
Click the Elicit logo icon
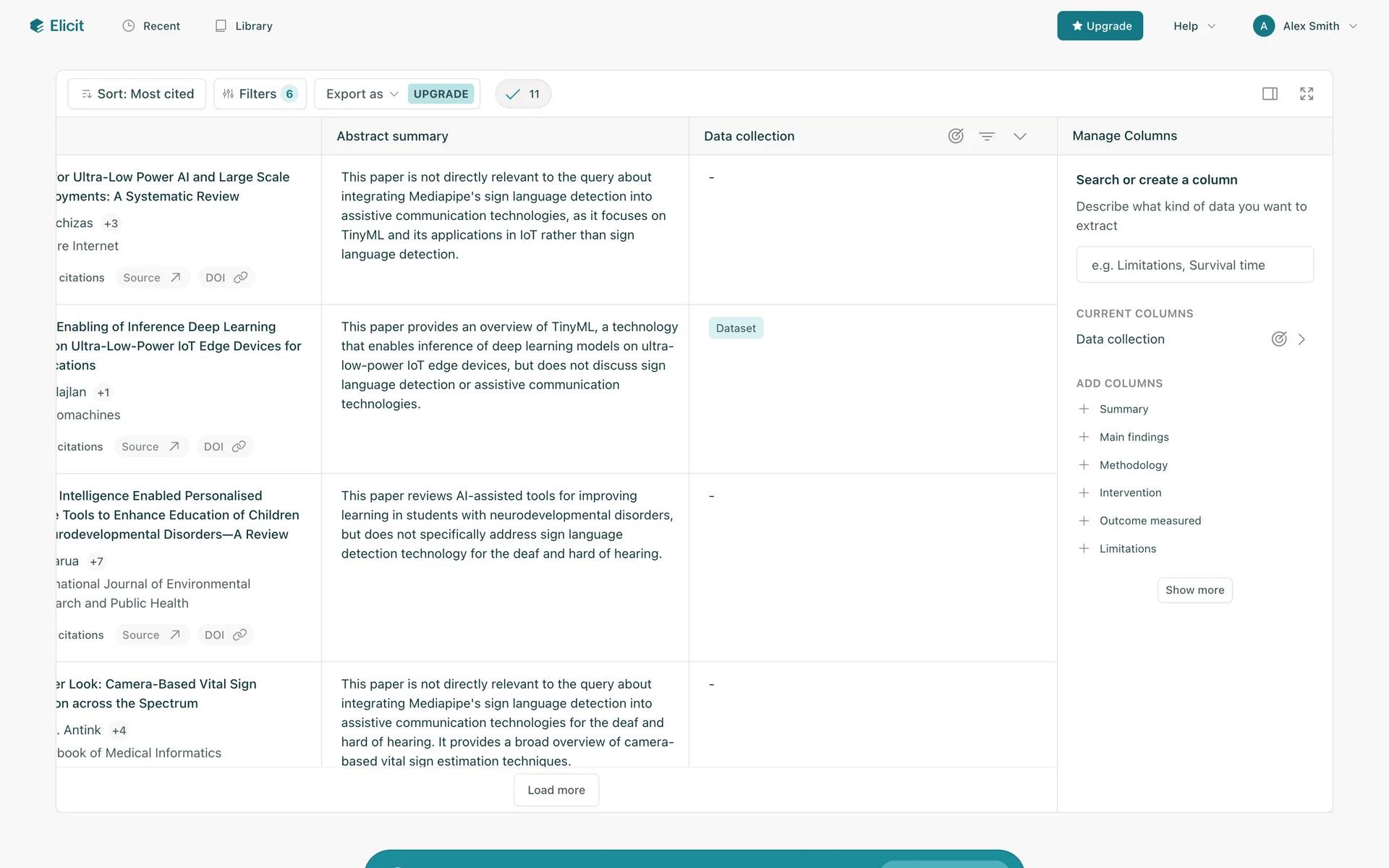coord(37,26)
